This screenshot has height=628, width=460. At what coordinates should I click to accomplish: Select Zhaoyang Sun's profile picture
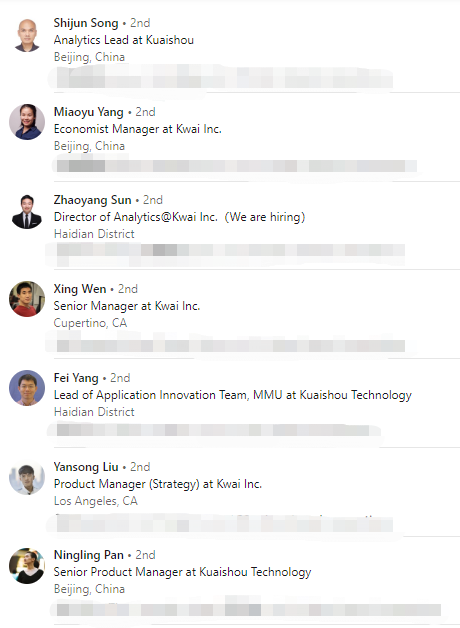[x=27, y=211]
